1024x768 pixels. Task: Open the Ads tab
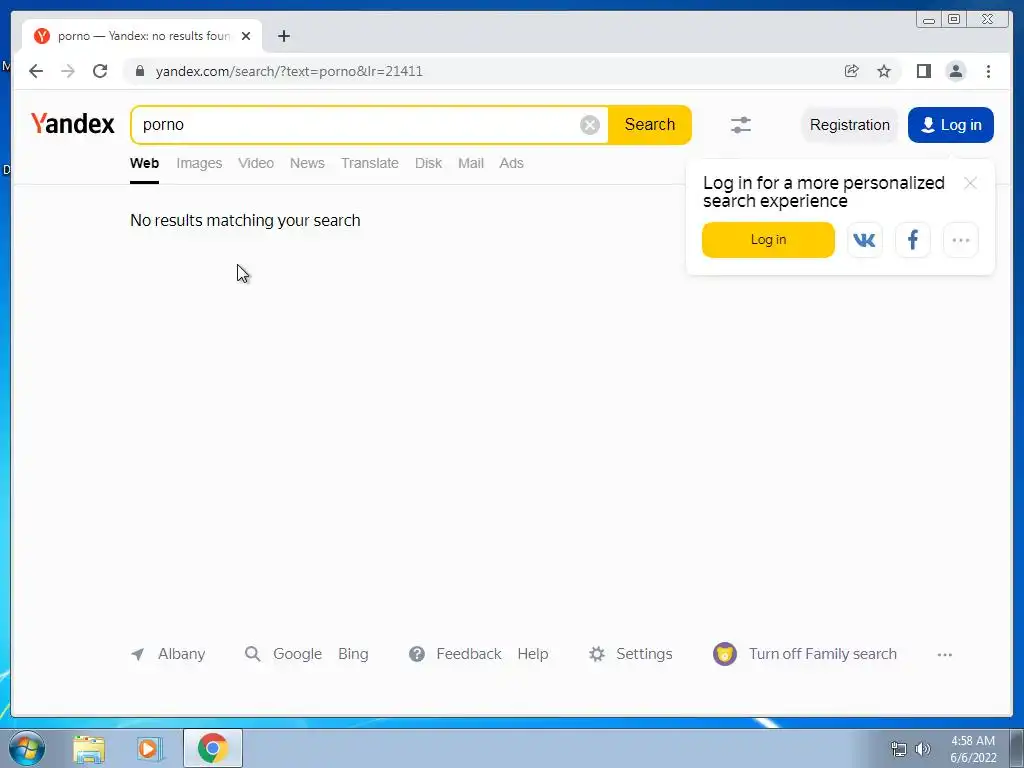coord(511,163)
